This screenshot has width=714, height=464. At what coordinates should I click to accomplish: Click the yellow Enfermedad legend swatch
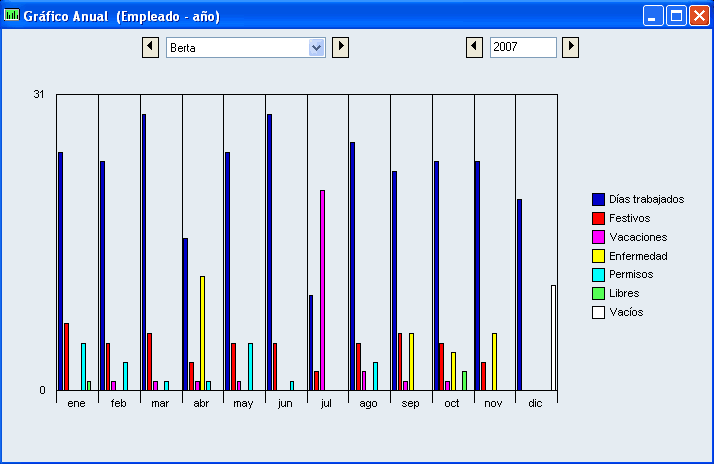coord(598,256)
